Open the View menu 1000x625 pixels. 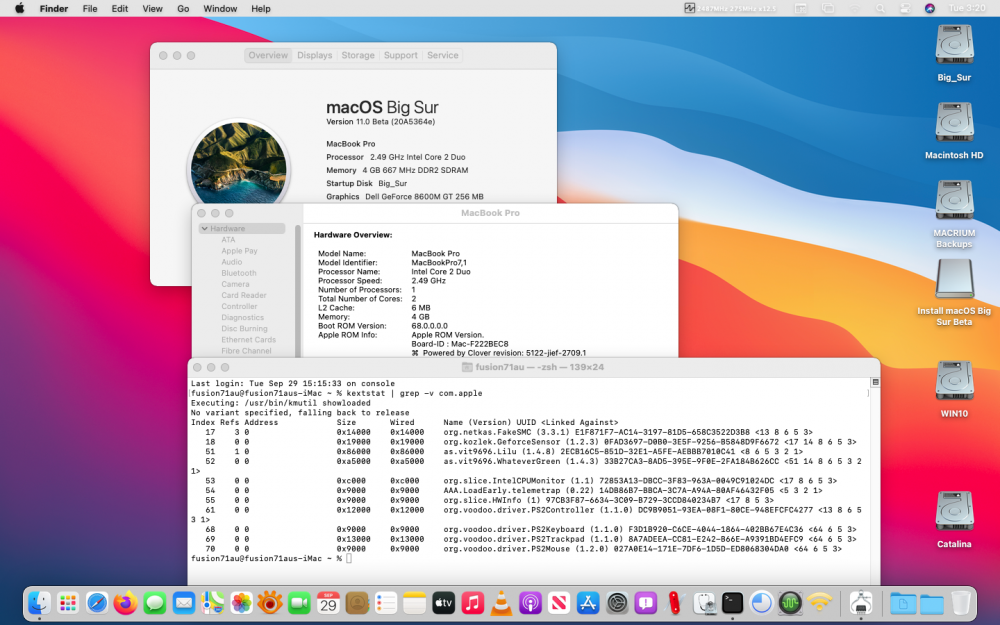click(152, 8)
